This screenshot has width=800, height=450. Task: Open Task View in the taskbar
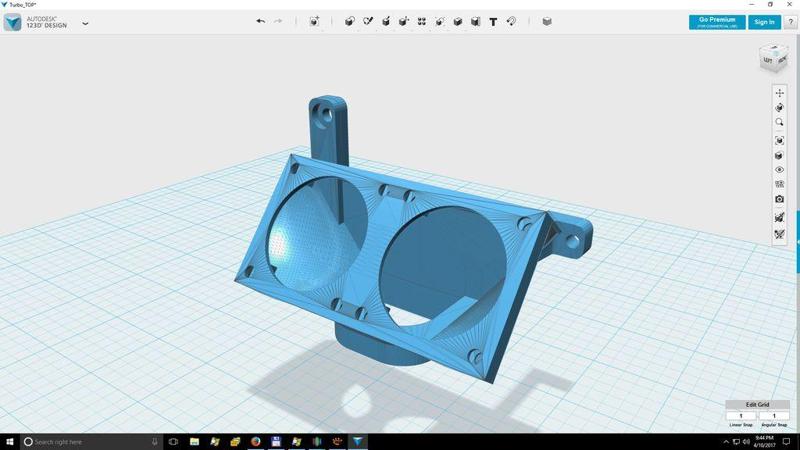click(x=173, y=442)
